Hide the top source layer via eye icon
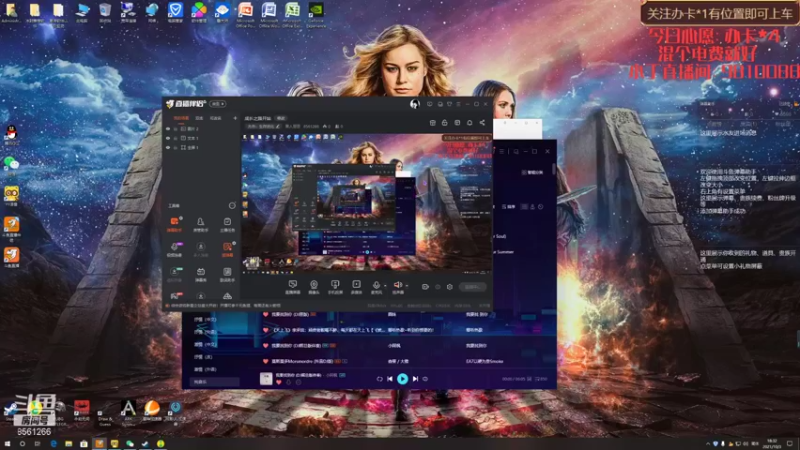This screenshot has height=450, width=800. coord(168,129)
